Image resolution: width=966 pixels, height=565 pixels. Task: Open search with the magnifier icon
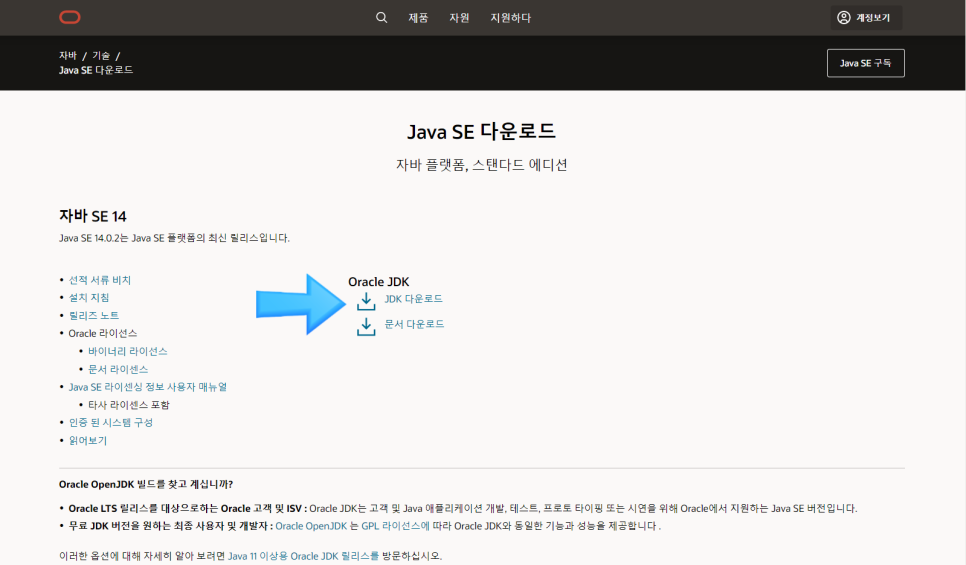point(381,17)
